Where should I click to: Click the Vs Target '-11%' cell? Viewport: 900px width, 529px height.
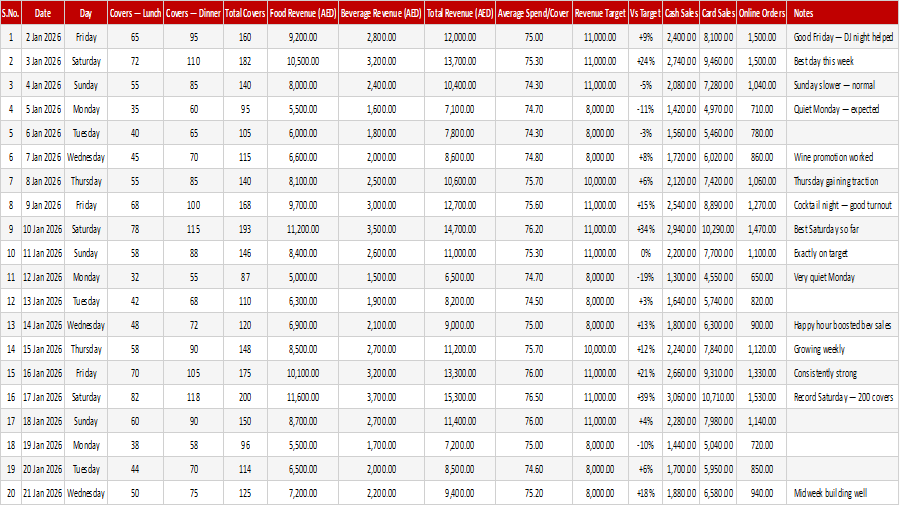pos(646,110)
